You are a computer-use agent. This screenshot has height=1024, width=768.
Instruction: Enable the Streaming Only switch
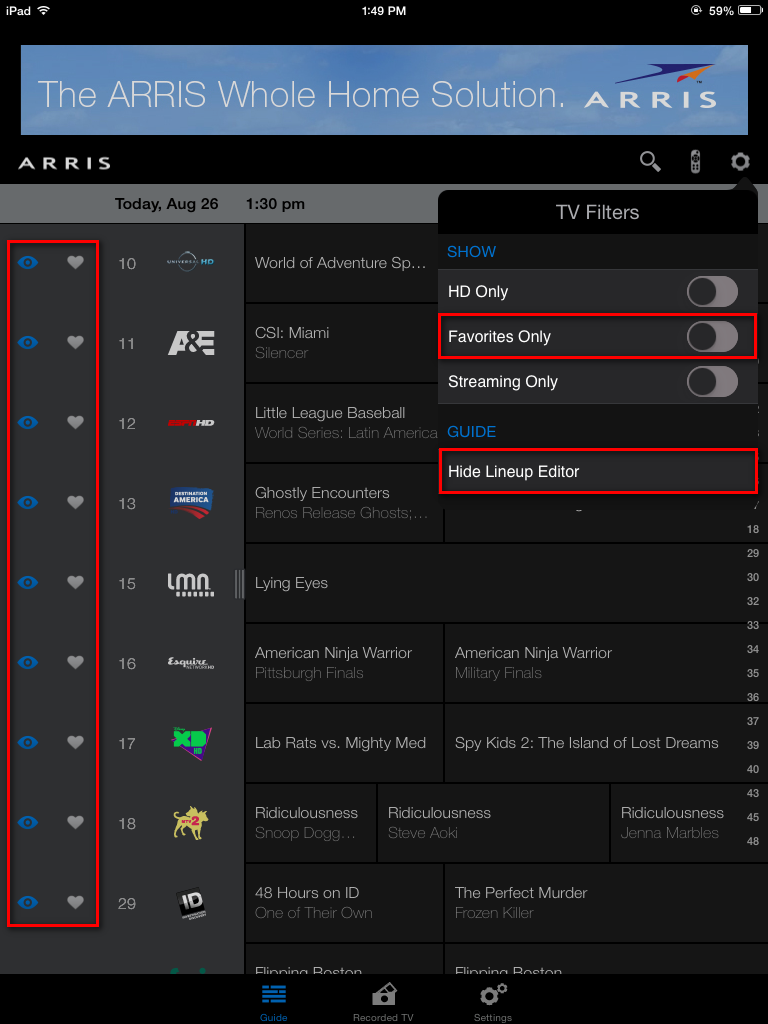pyautogui.click(x=712, y=381)
